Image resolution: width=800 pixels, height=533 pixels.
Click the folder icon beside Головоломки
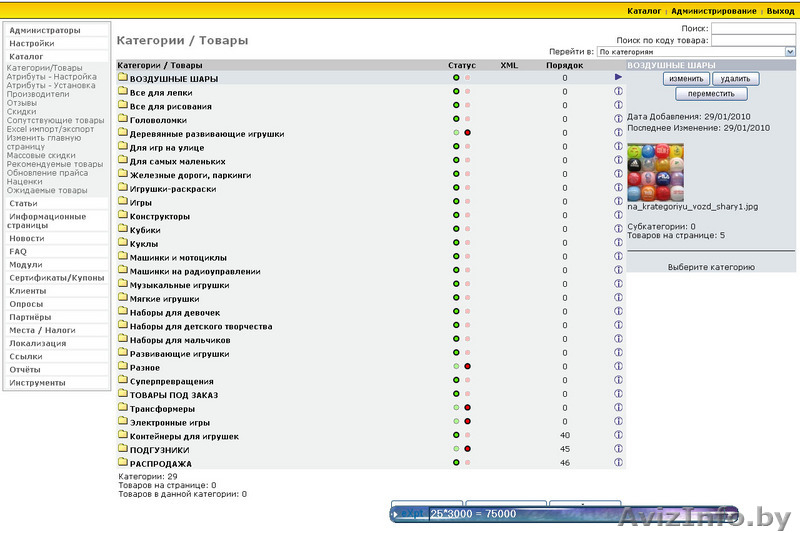click(122, 119)
